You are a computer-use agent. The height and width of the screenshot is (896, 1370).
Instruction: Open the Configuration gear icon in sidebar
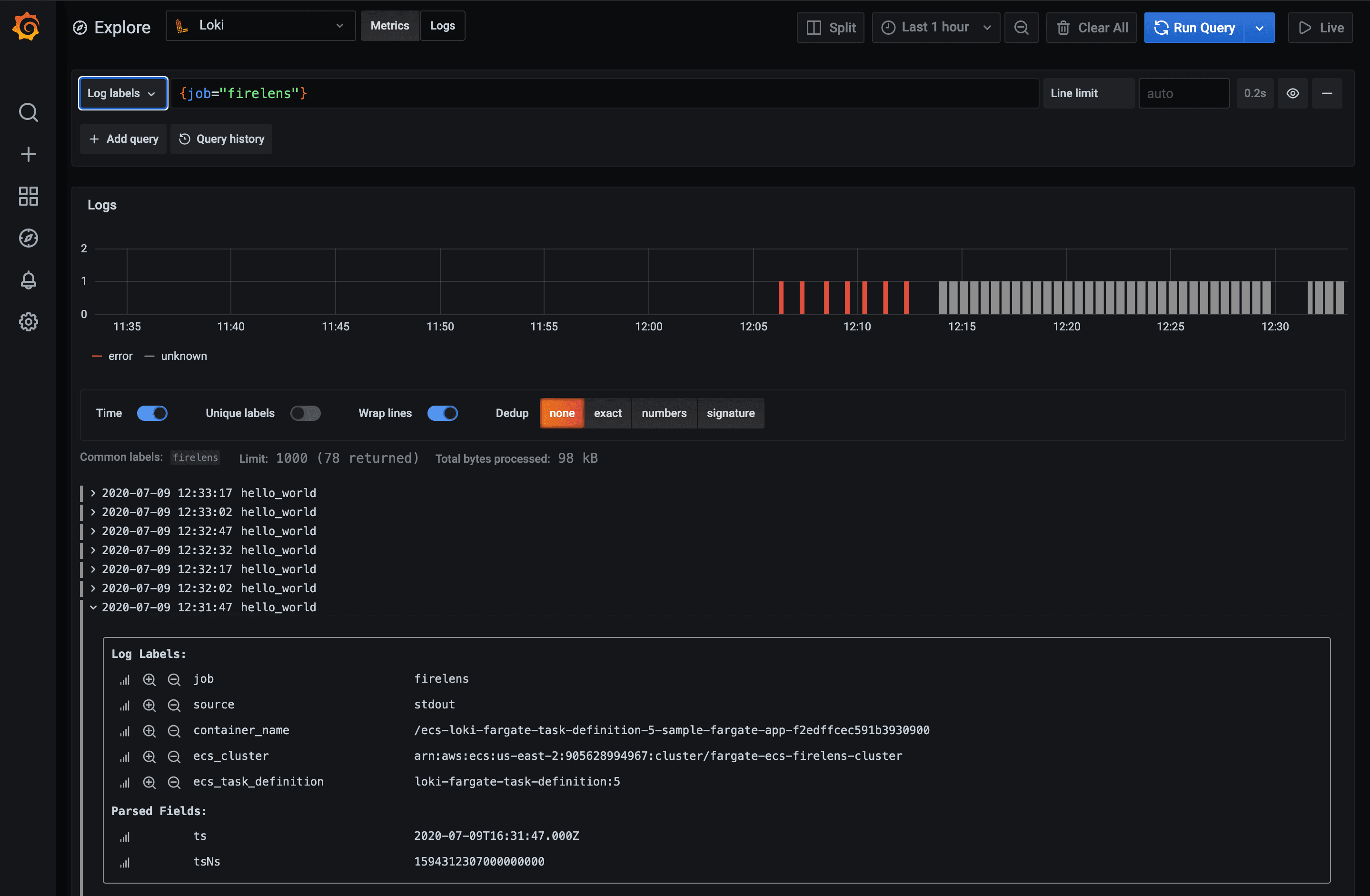coord(28,322)
